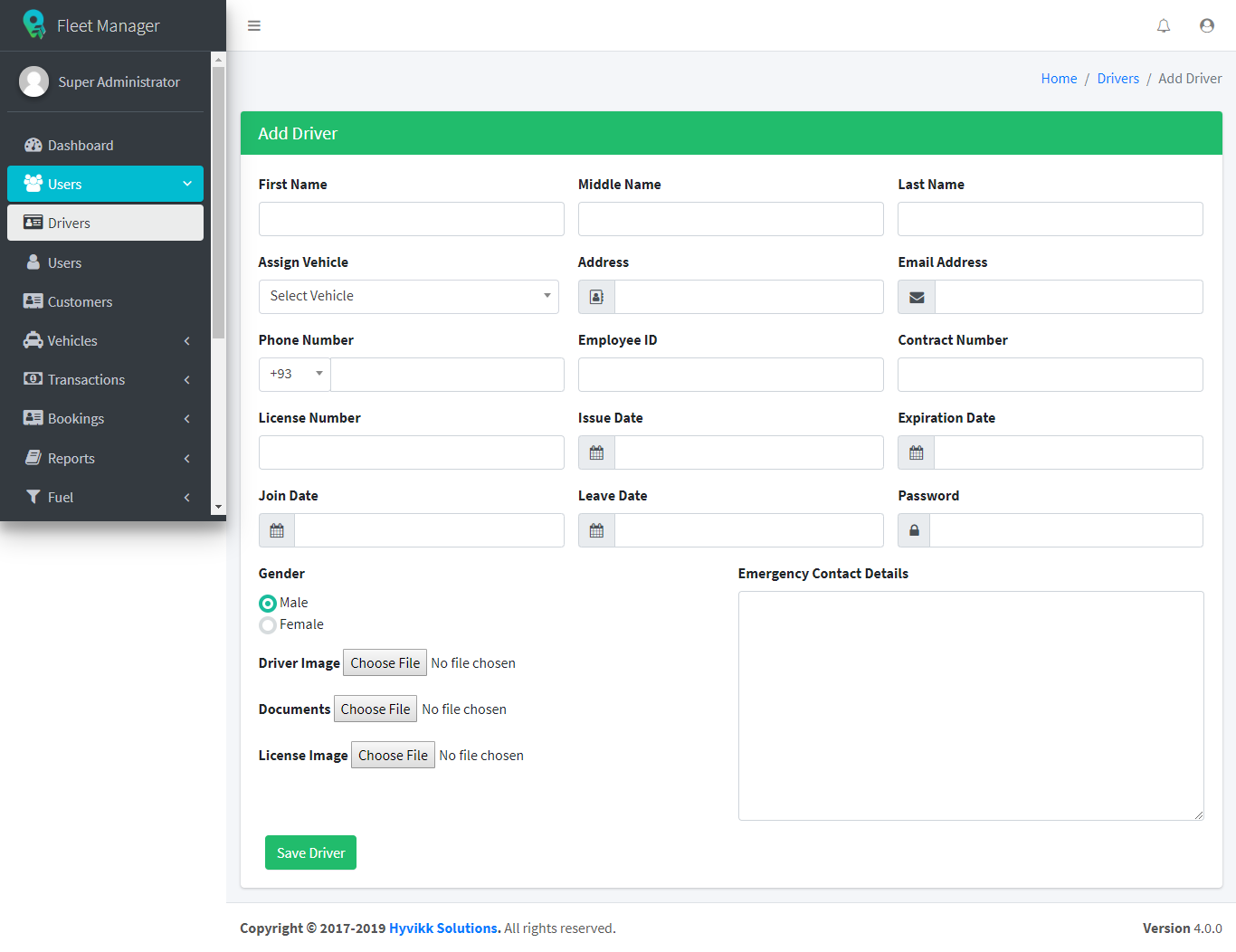
Task: Focus the Middle Name input field
Action: click(731, 219)
